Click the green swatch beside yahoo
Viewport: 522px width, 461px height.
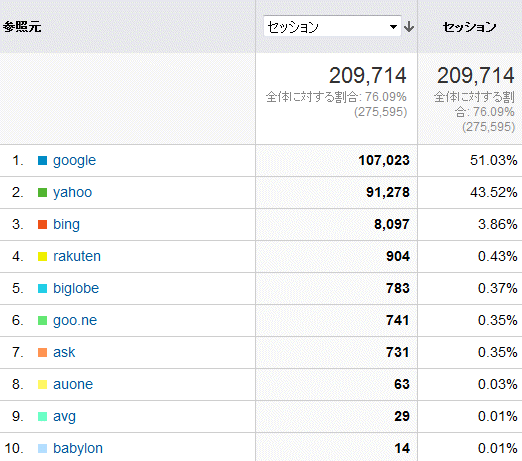tap(42, 193)
